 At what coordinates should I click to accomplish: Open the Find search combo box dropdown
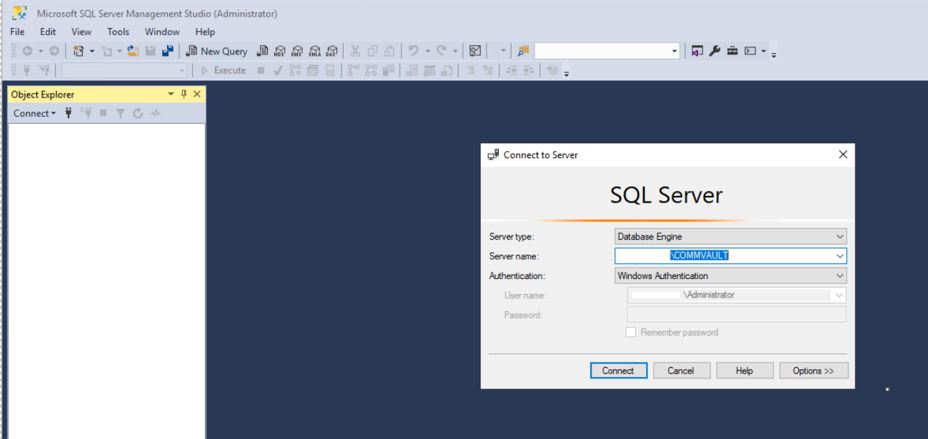(x=674, y=51)
